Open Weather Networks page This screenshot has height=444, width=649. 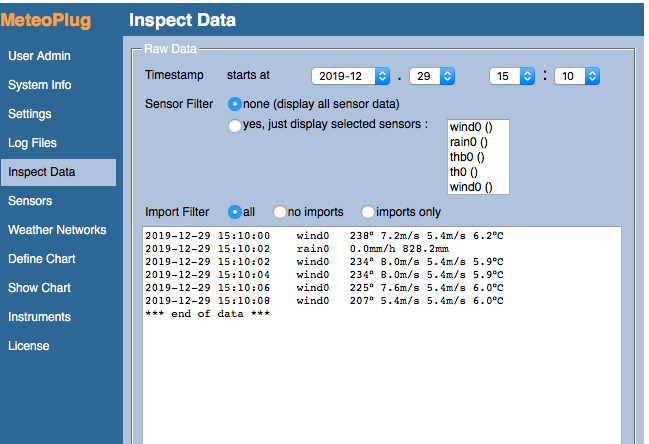(x=57, y=230)
